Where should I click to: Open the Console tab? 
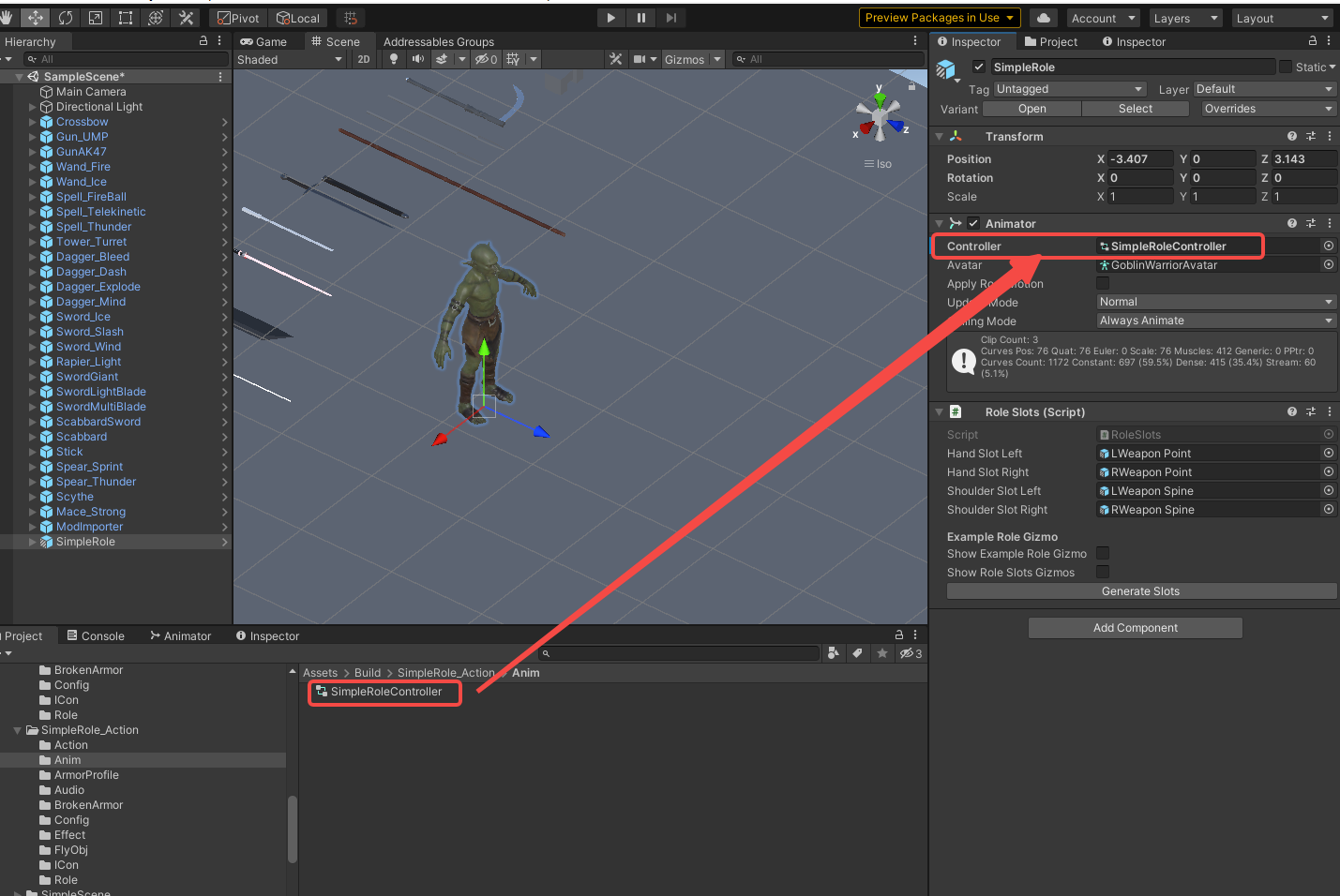click(96, 635)
